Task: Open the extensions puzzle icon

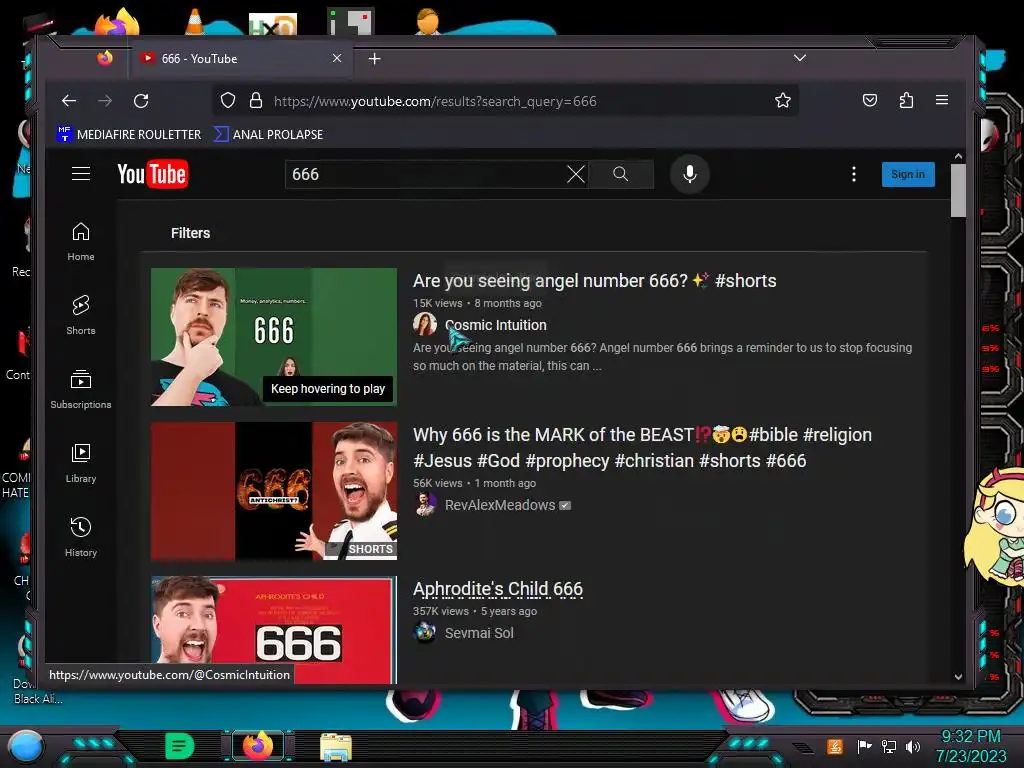Action: 906,101
